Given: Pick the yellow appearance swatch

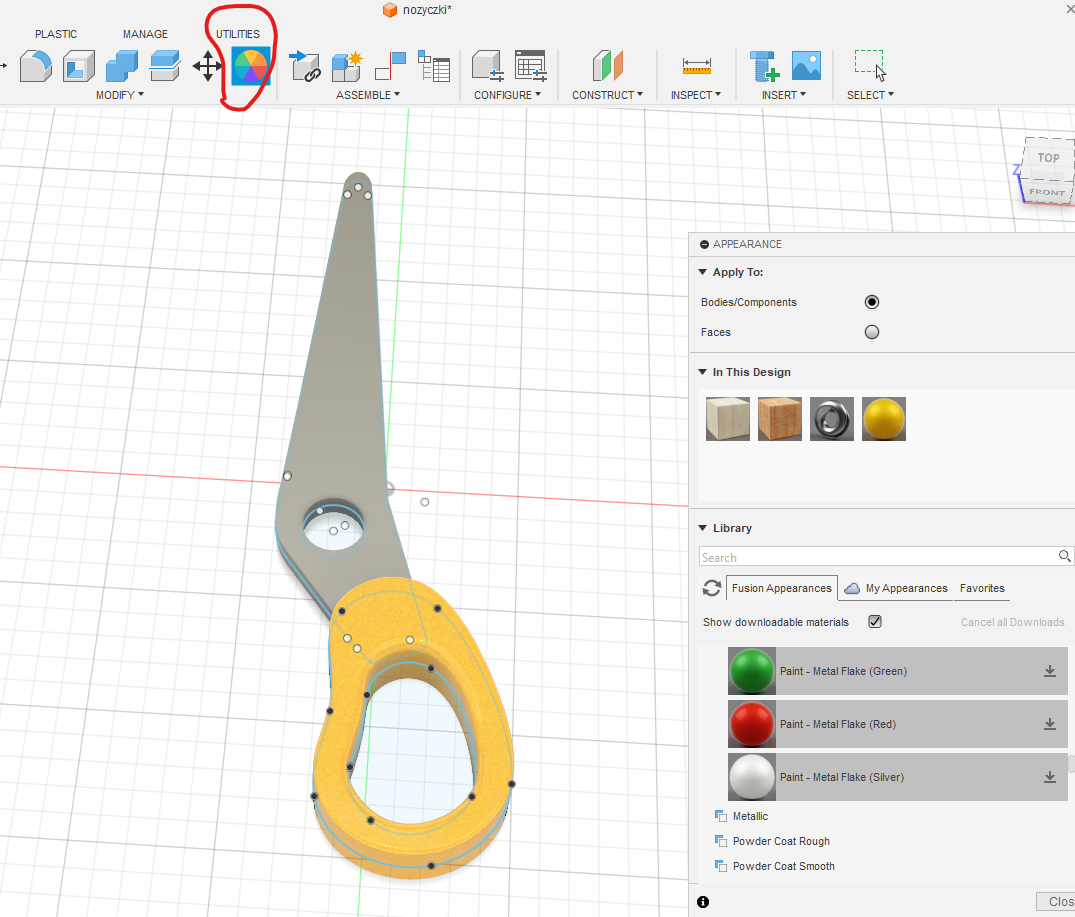Looking at the screenshot, I should 883,419.
